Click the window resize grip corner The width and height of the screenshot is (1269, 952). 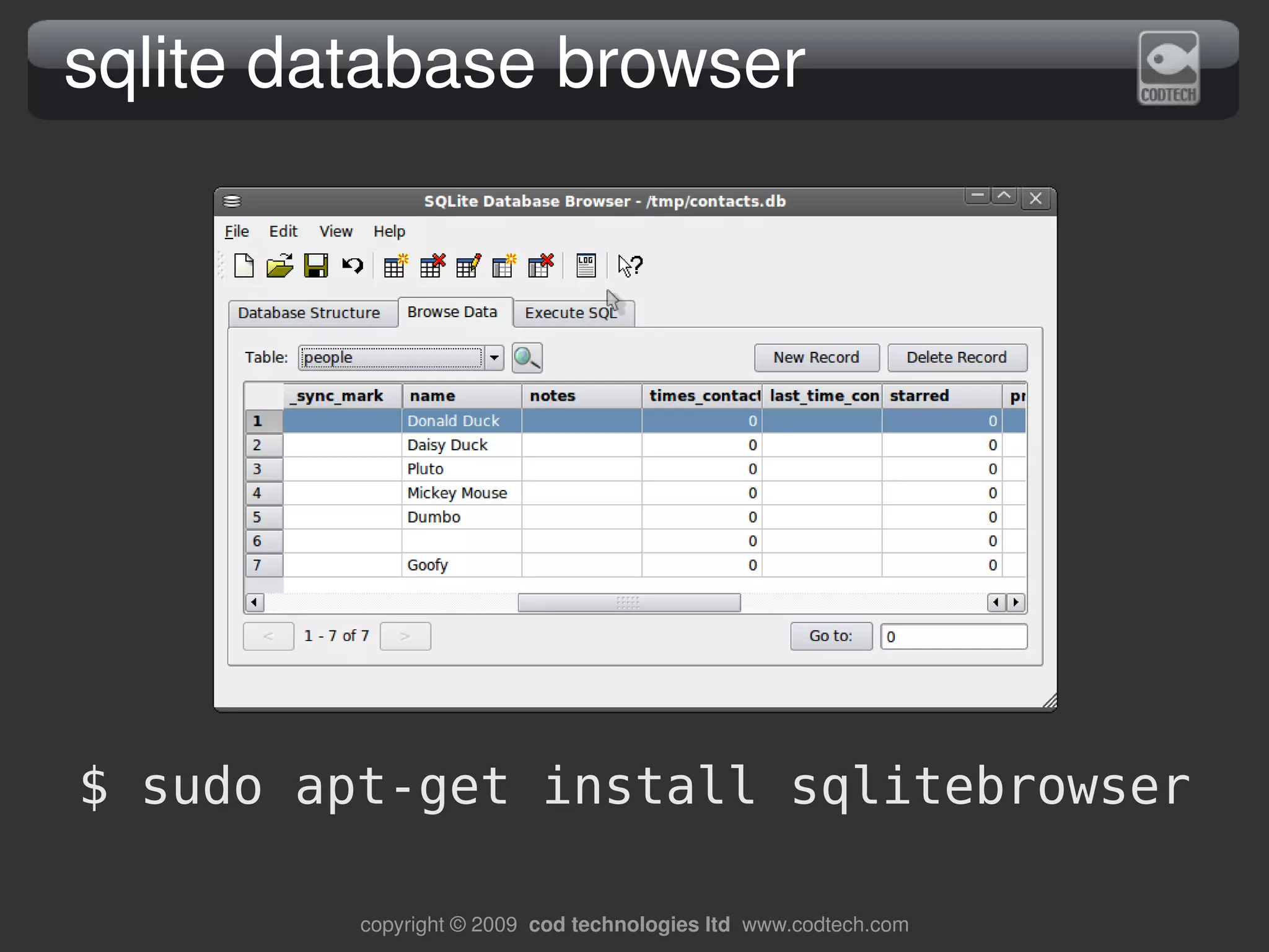[x=1049, y=701]
